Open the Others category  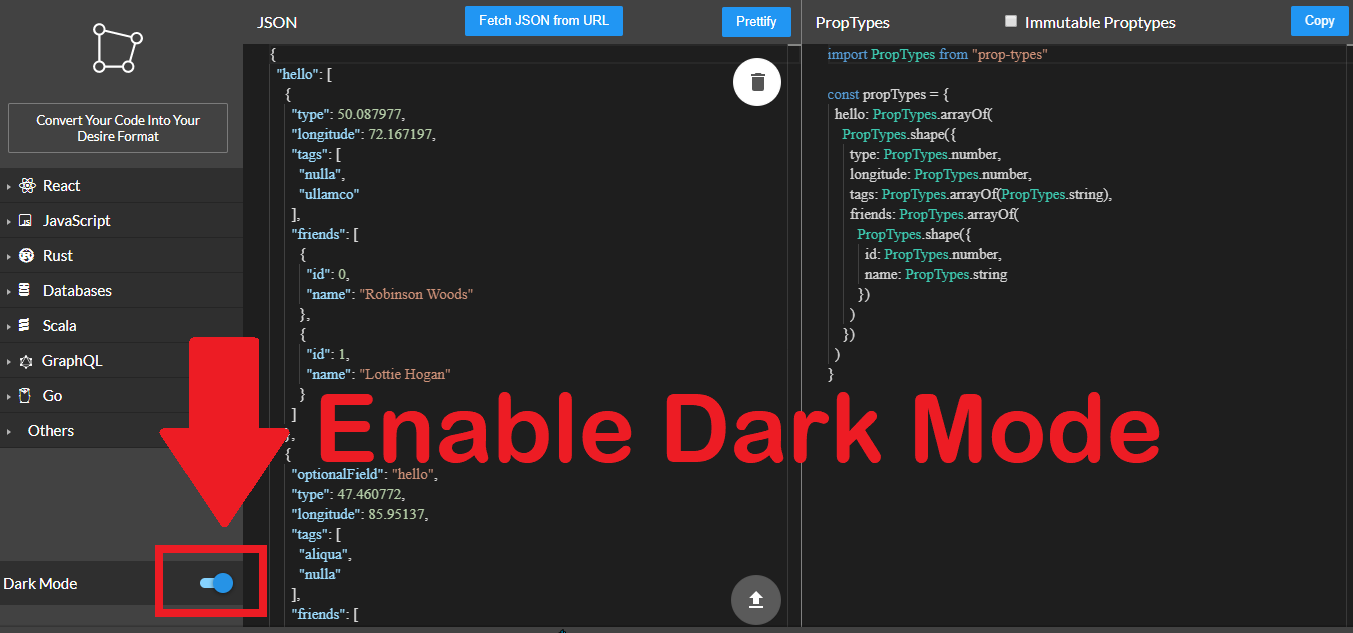(51, 431)
